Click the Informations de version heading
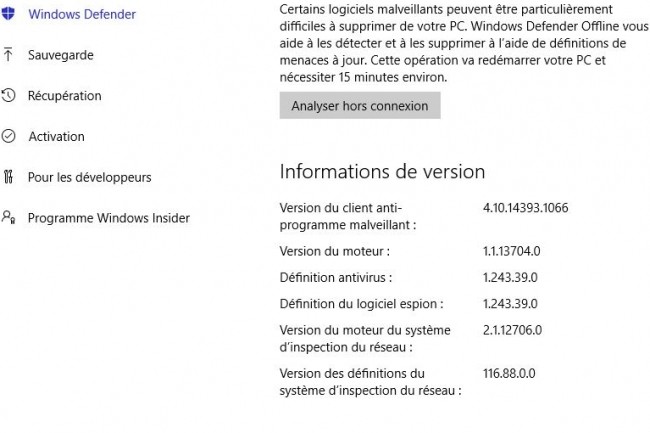 click(382, 172)
